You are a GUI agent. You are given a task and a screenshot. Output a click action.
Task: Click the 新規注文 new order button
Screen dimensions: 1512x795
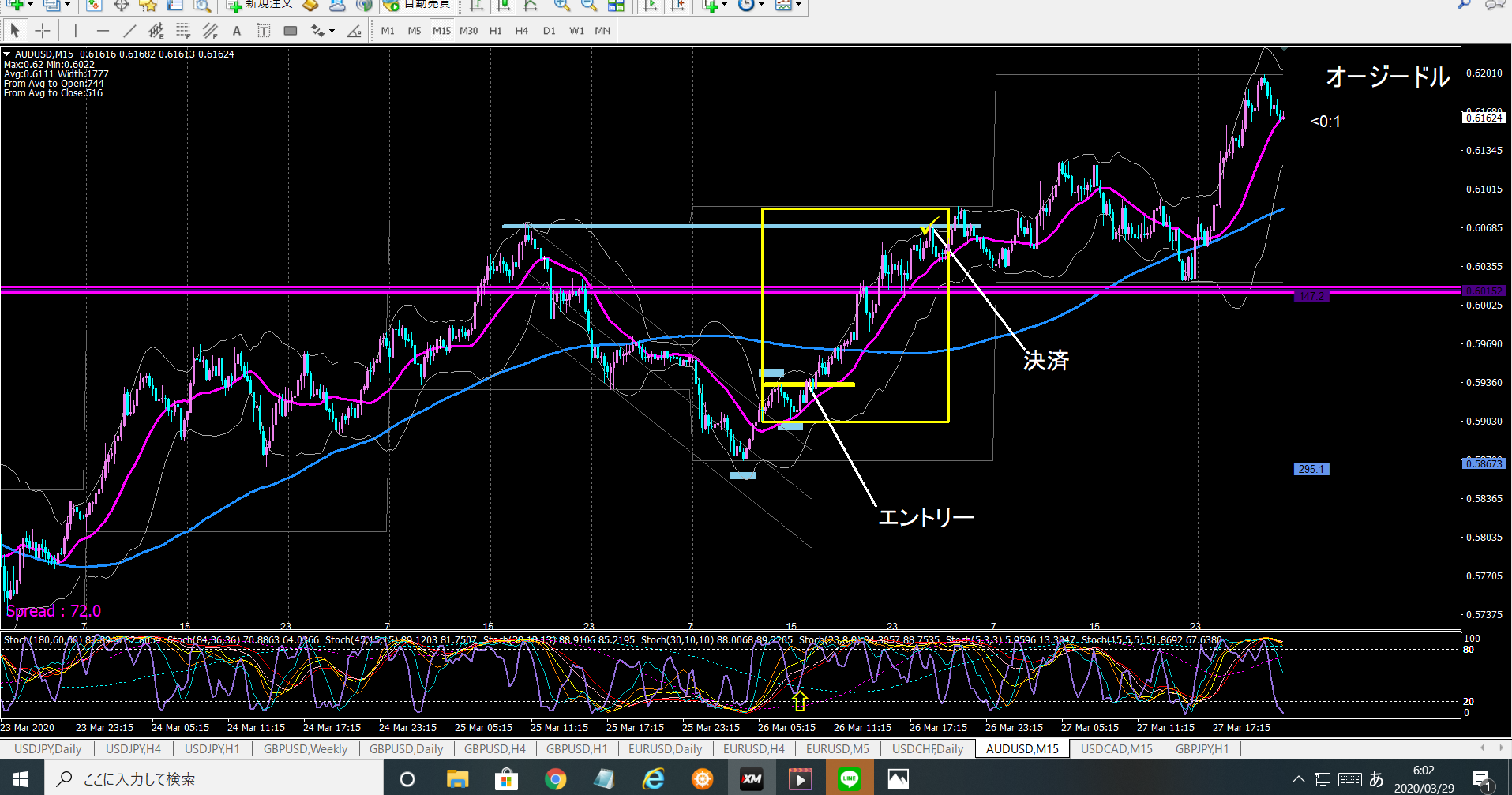[x=260, y=5]
